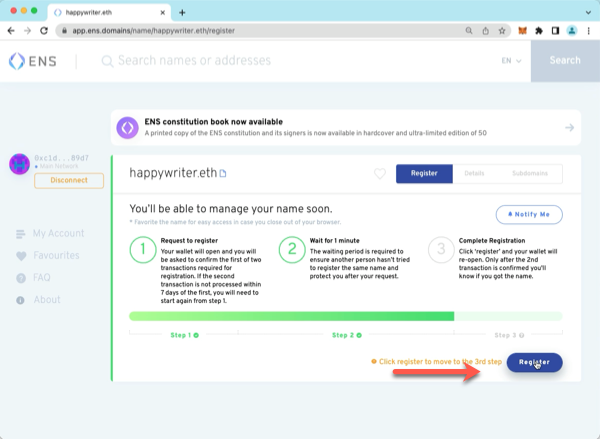Select the Register tab
This screenshot has width=600, height=439.
tap(424, 173)
